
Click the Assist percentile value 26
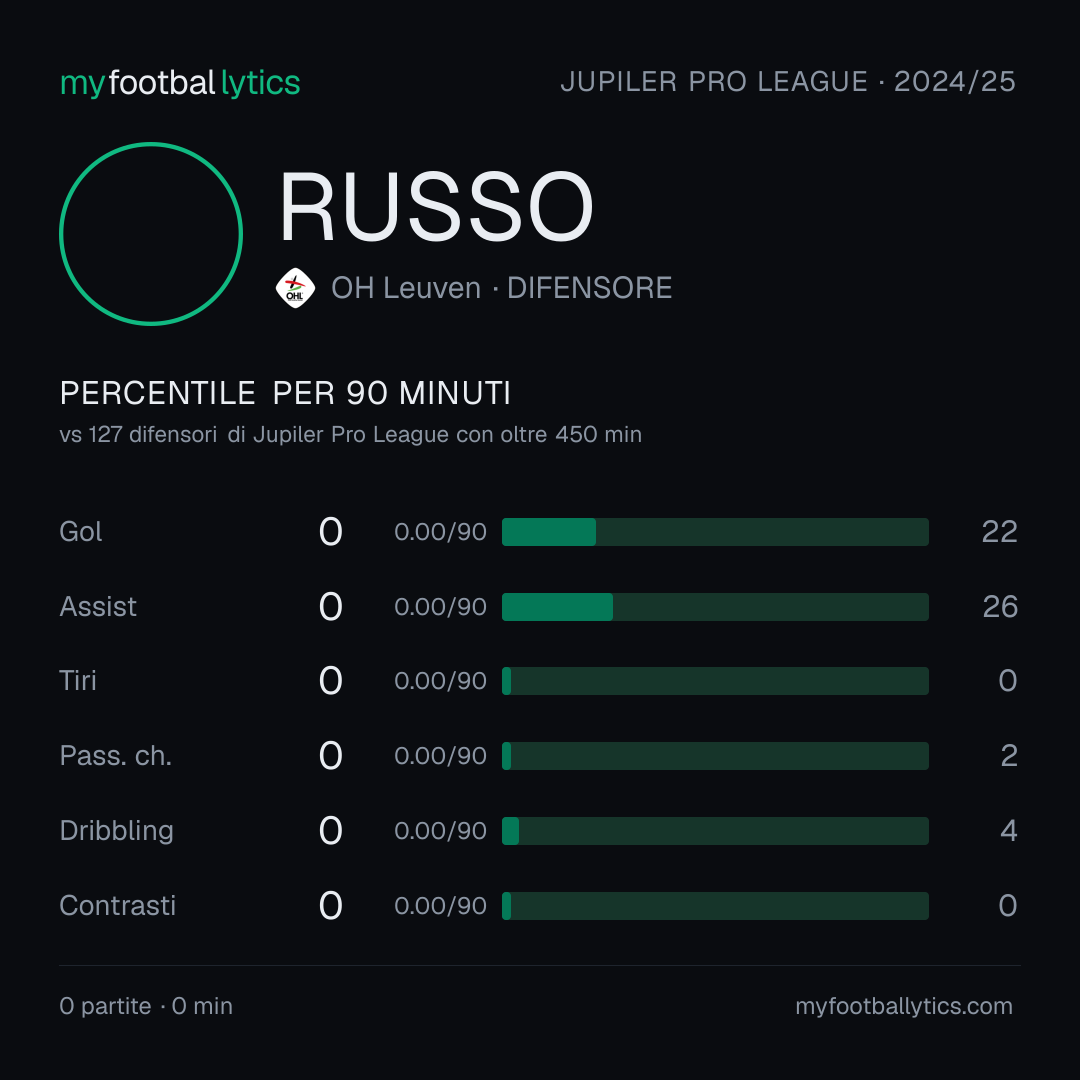pyautogui.click(x=1000, y=607)
